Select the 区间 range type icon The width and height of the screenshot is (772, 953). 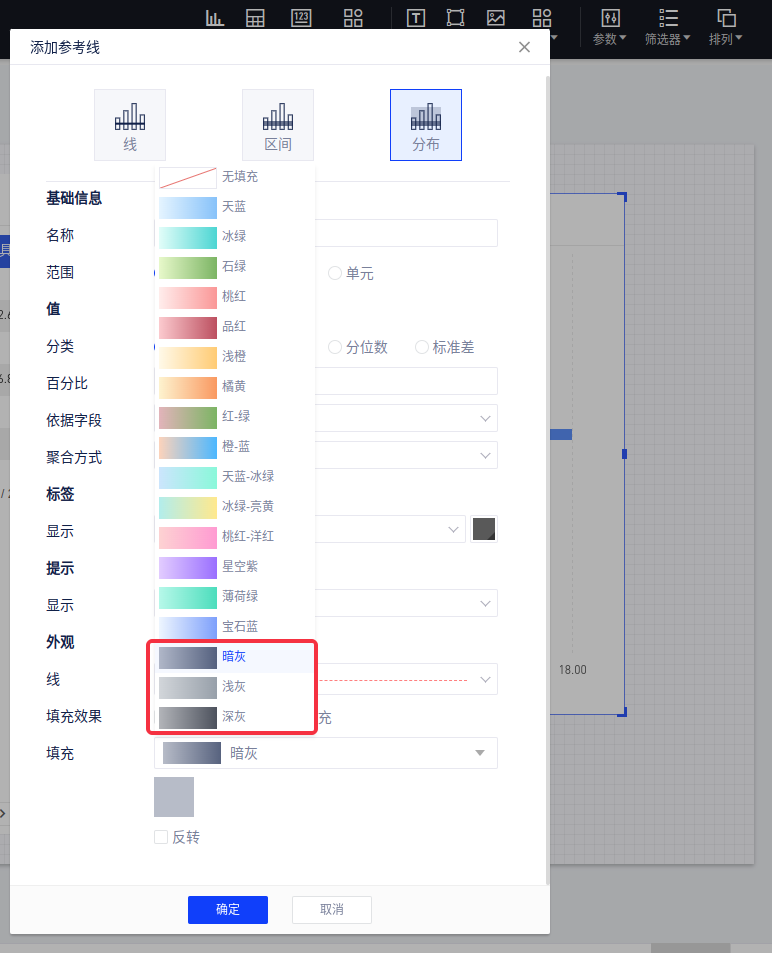278,125
